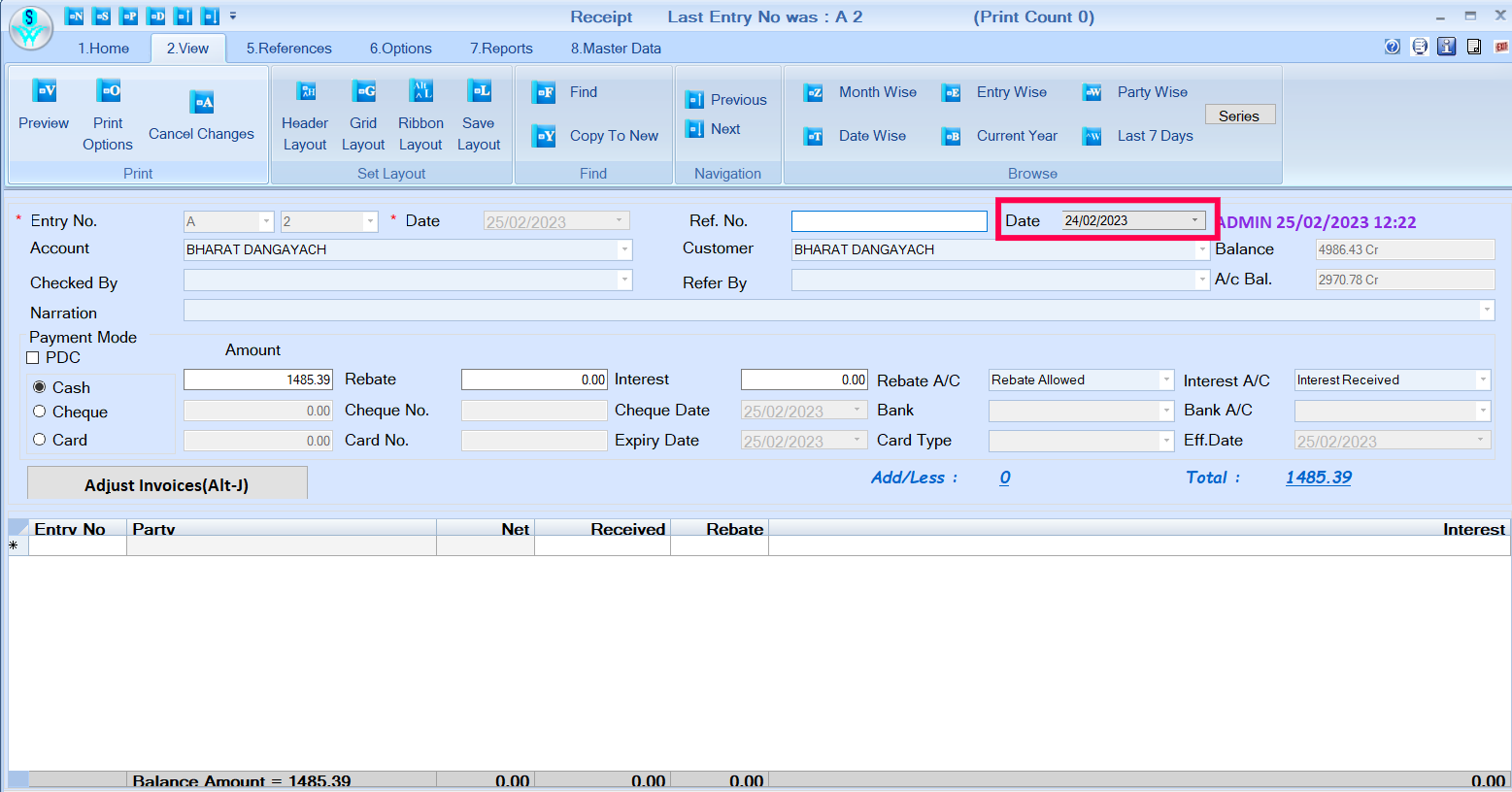Select the Cheque payment mode radio
The image size is (1512, 792).
pyautogui.click(x=40, y=412)
